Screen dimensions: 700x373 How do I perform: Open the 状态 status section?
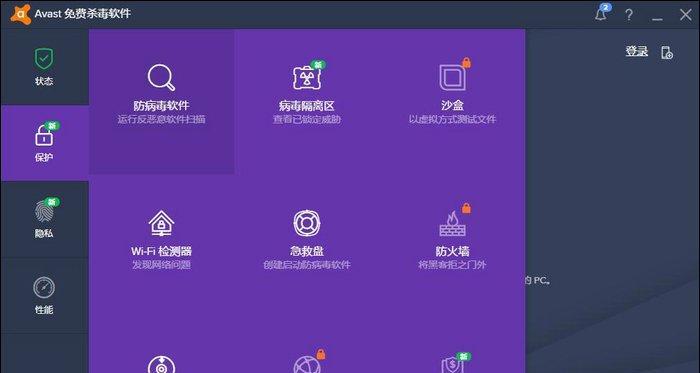(x=44, y=67)
